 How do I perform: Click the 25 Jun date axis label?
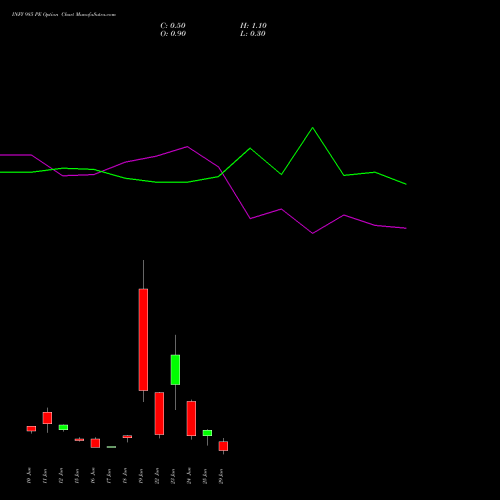tap(205, 476)
